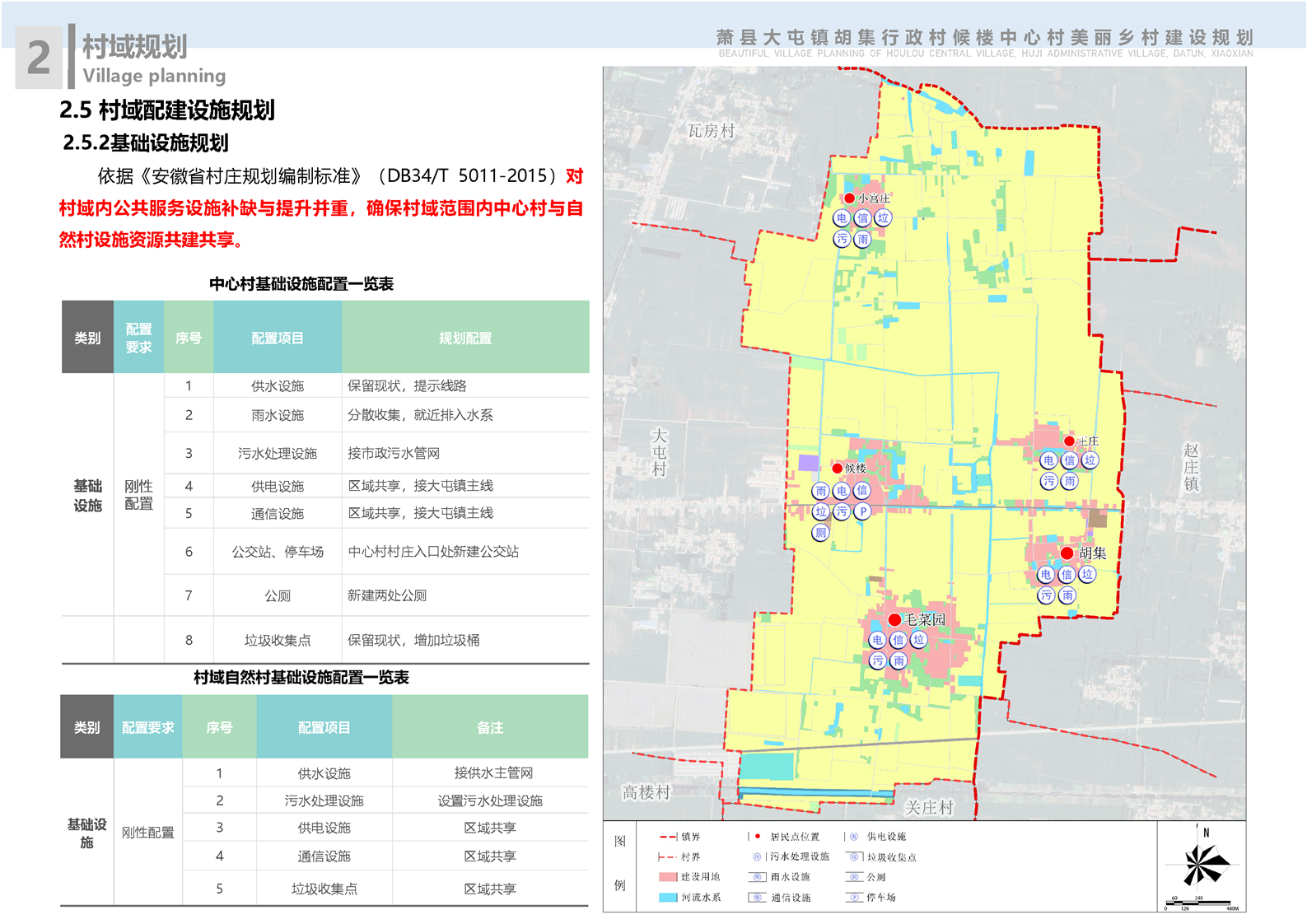Click the 停车场 legend entry

(x=880, y=898)
